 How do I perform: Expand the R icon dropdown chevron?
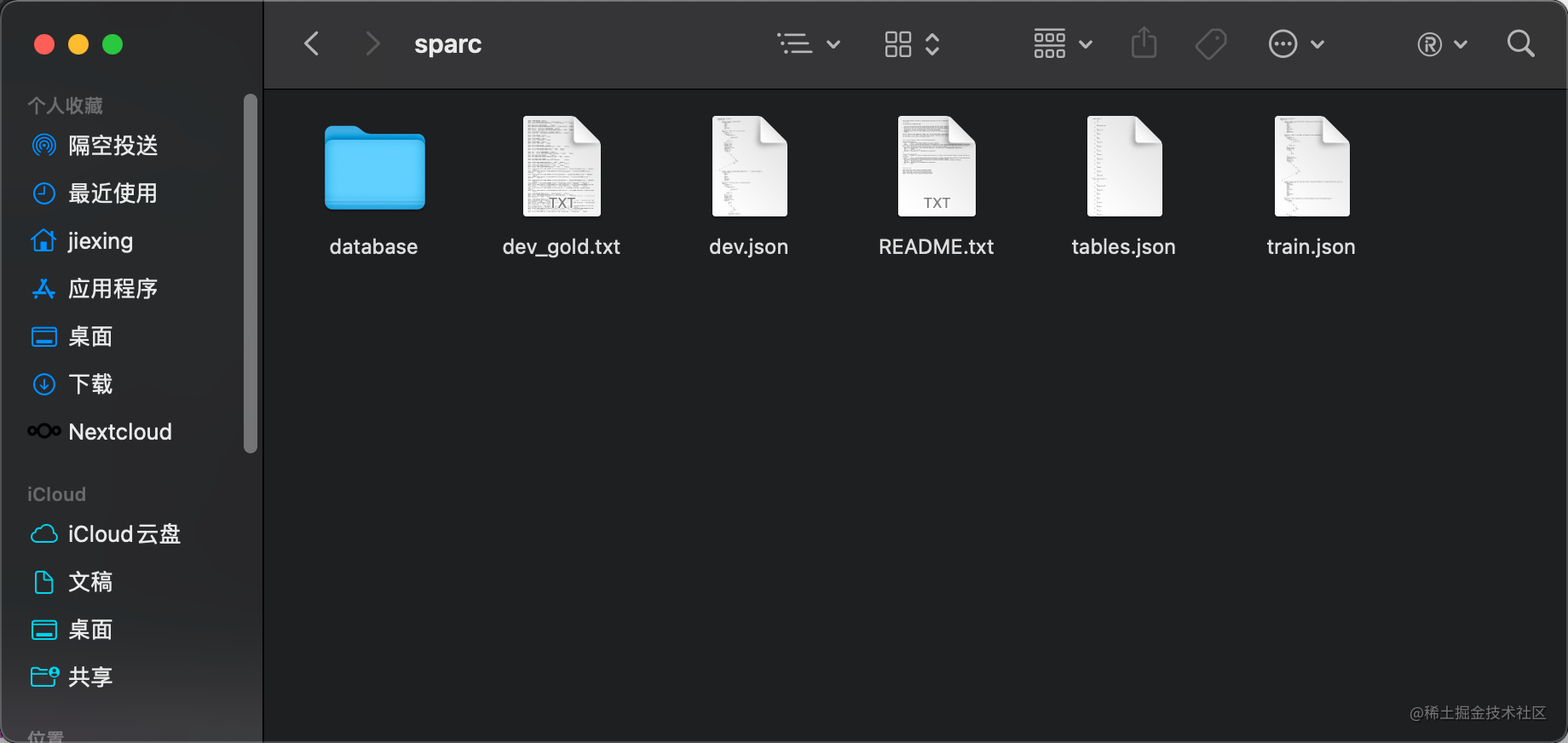[1461, 44]
